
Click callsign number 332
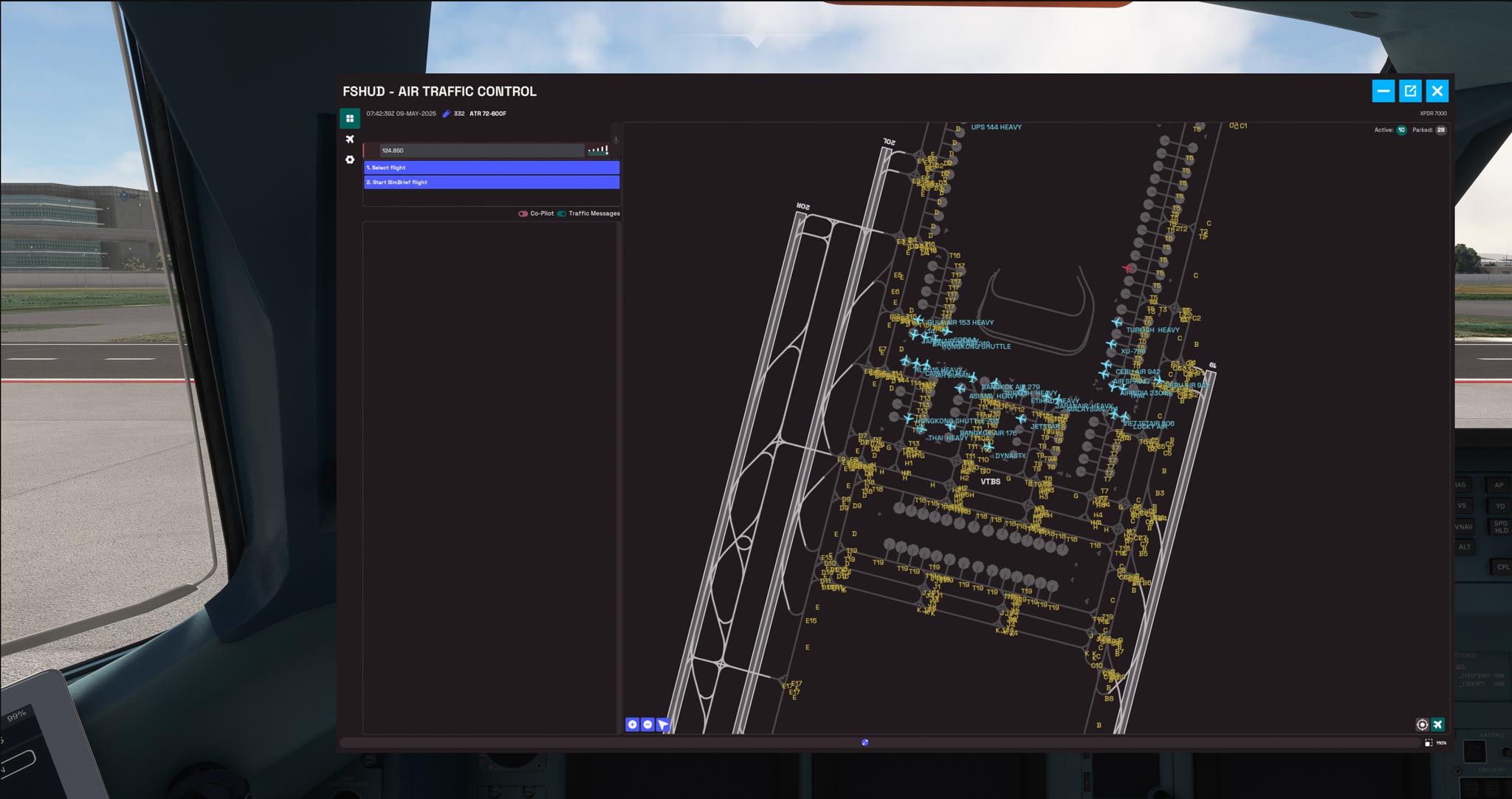[x=459, y=114]
